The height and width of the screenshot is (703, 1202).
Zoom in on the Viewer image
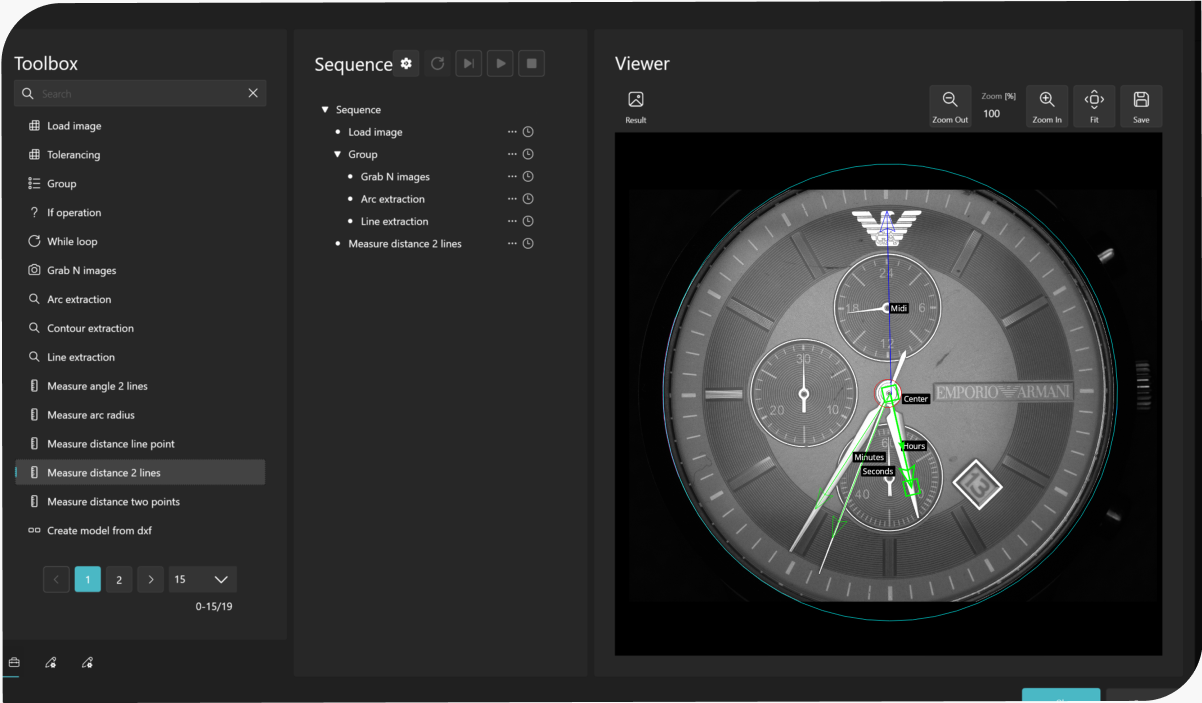pyautogui.click(x=1047, y=106)
